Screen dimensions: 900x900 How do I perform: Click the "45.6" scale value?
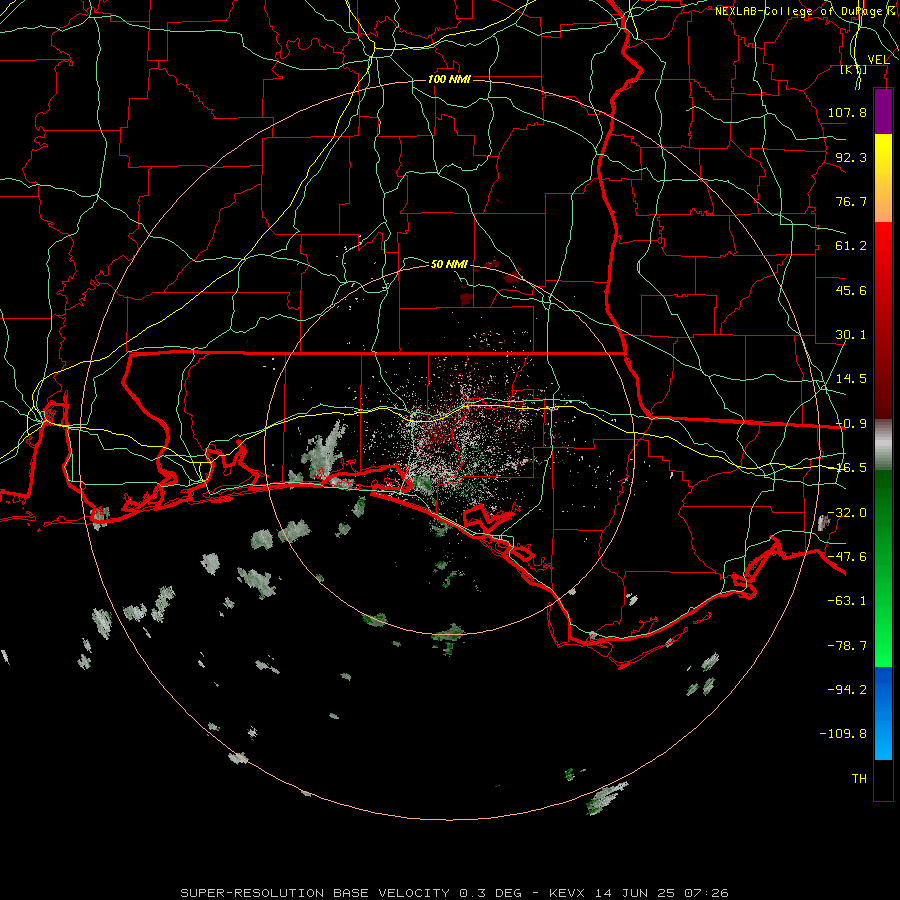pyautogui.click(x=851, y=290)
